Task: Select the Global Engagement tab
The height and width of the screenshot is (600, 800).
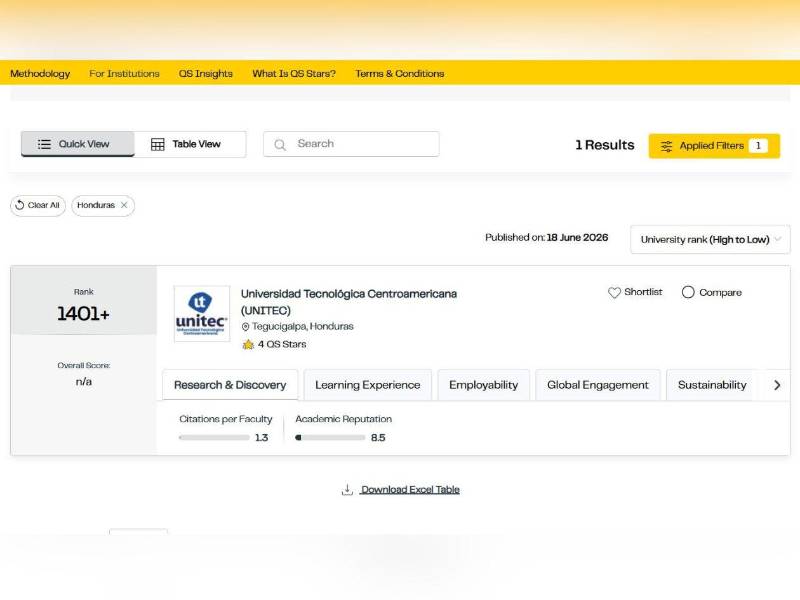Action: (x=597, y=385)
